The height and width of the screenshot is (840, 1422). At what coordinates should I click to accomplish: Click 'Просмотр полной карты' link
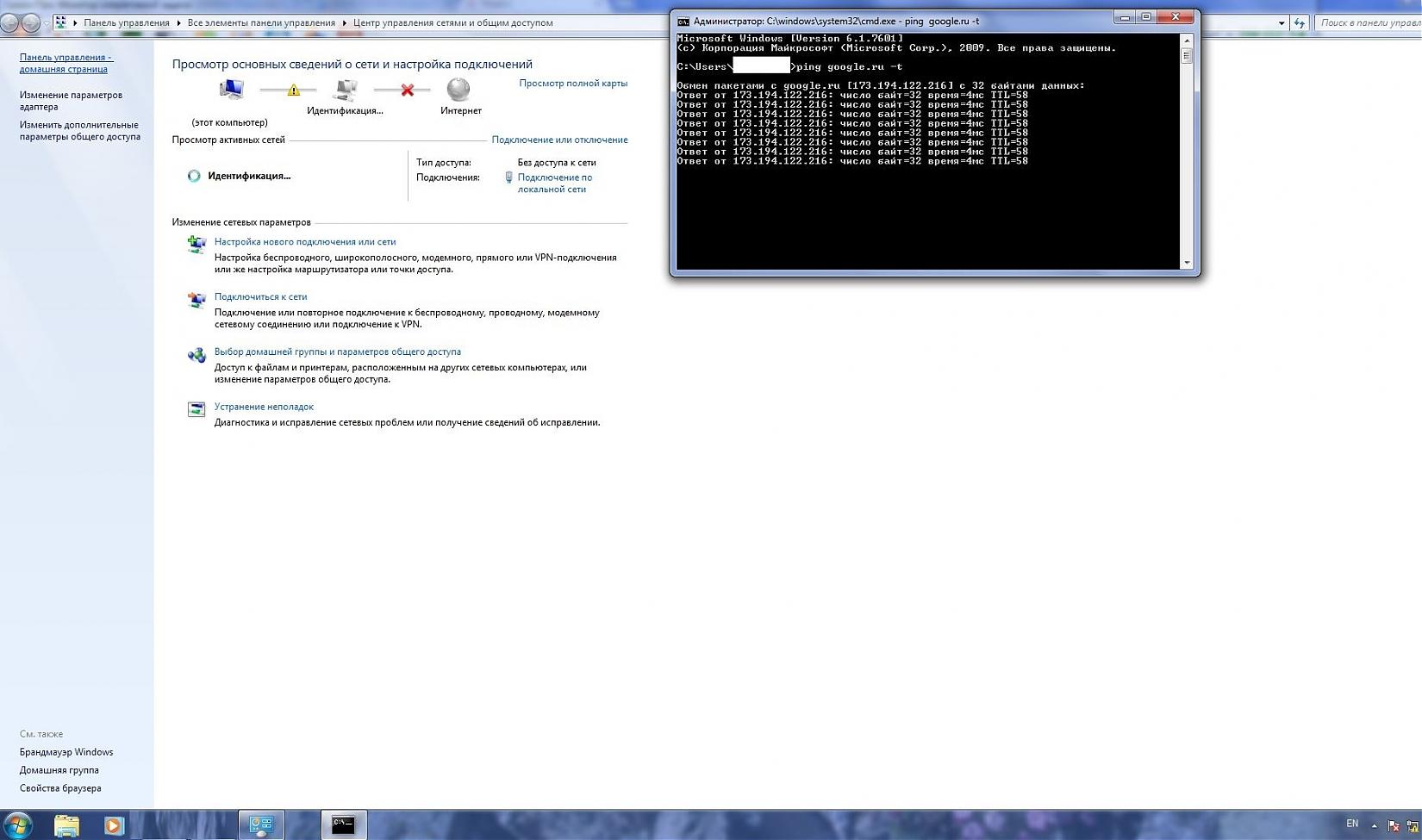pyautogui.click(x=573, y=84)
